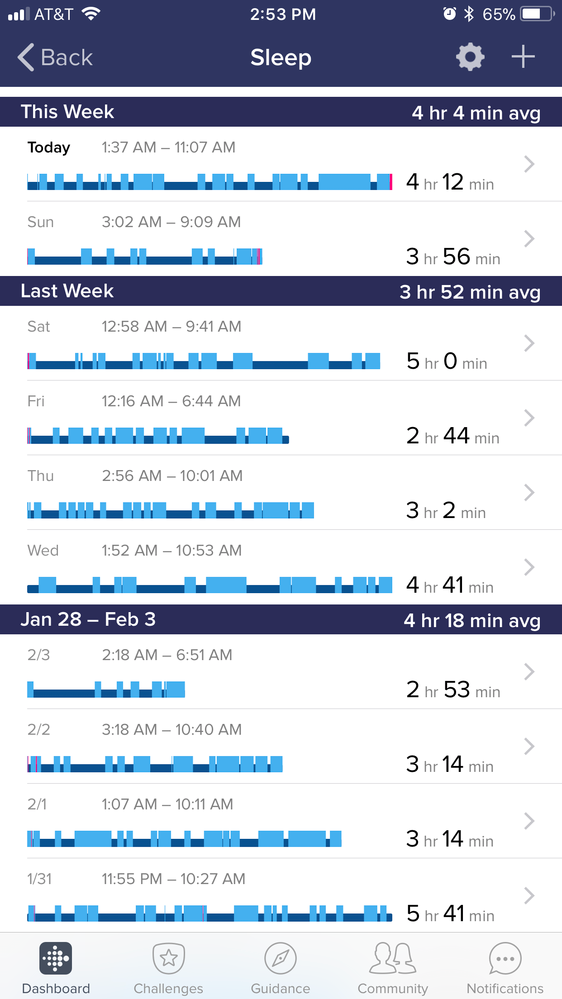Open sleep settings gear icon

pos(470,58)
